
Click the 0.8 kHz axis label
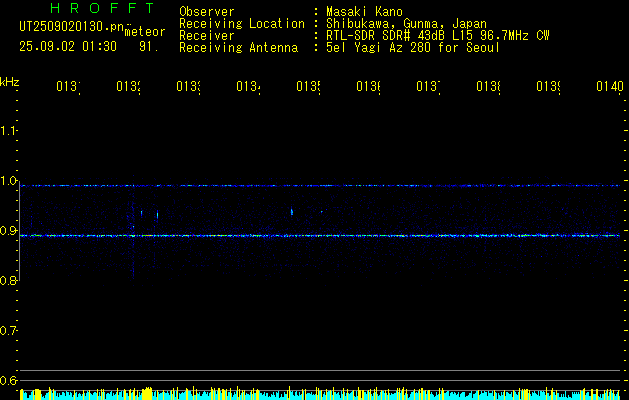(x=8, y=280)
